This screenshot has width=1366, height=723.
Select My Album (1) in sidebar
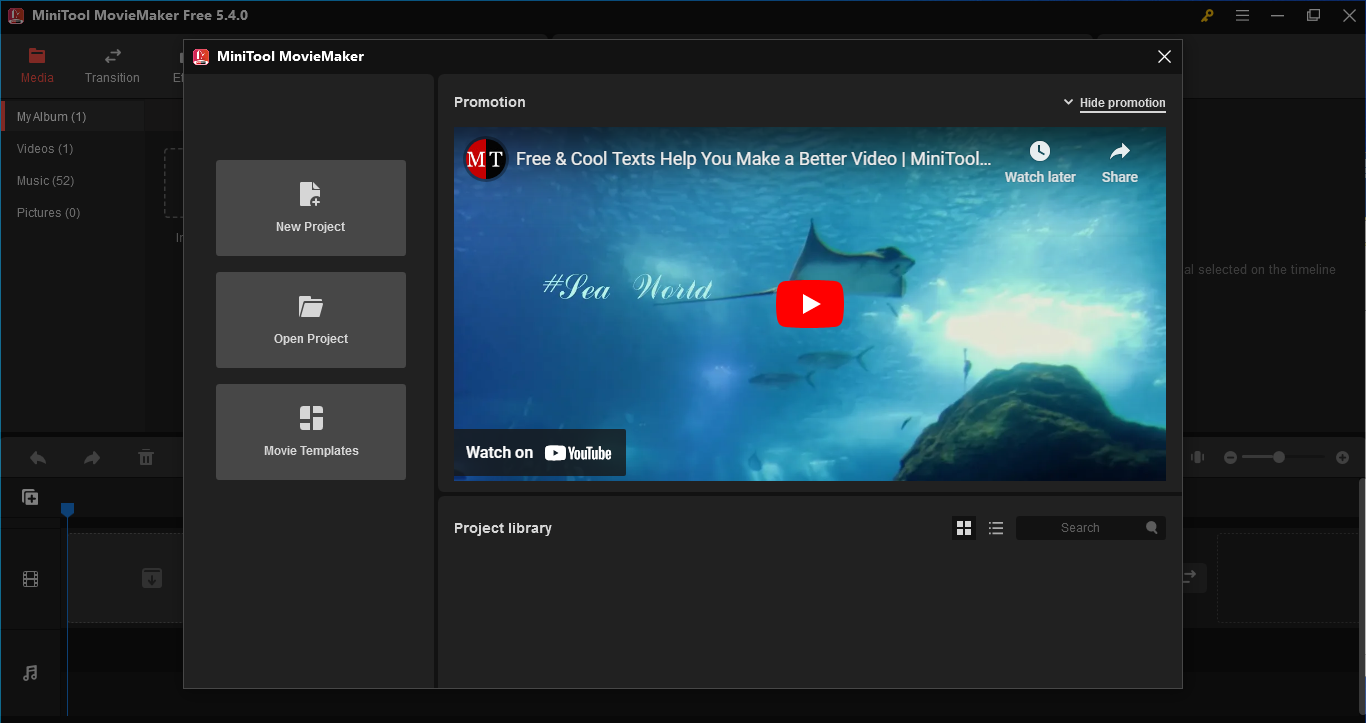73,117
